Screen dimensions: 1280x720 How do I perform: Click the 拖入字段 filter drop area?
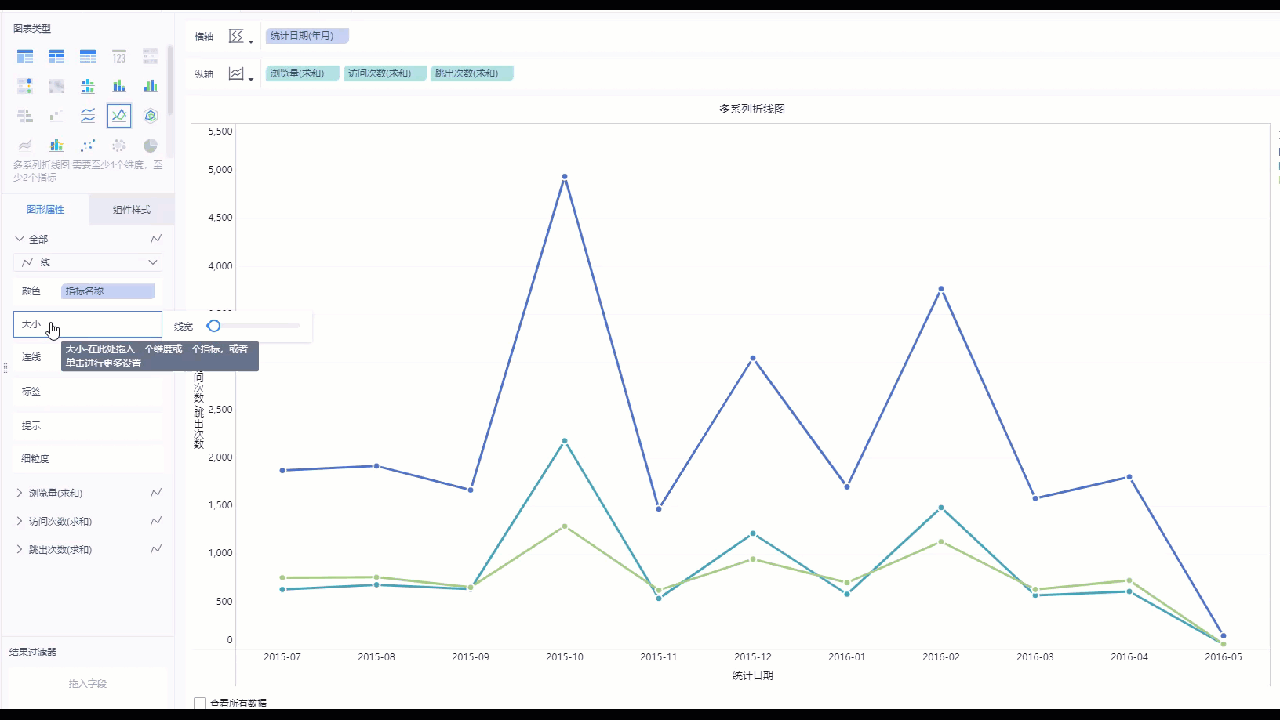pos(88,683)
